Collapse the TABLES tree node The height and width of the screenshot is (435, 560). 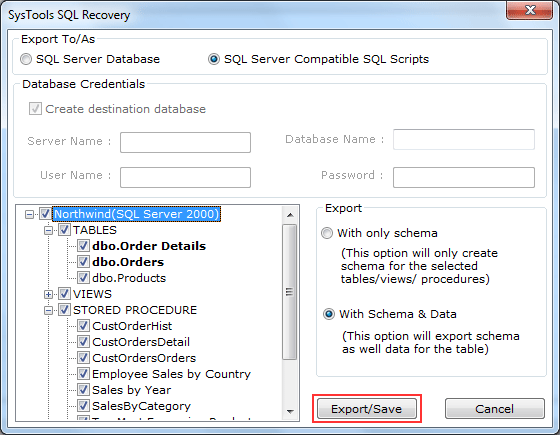pyautogui.click(x=48, y=231)
